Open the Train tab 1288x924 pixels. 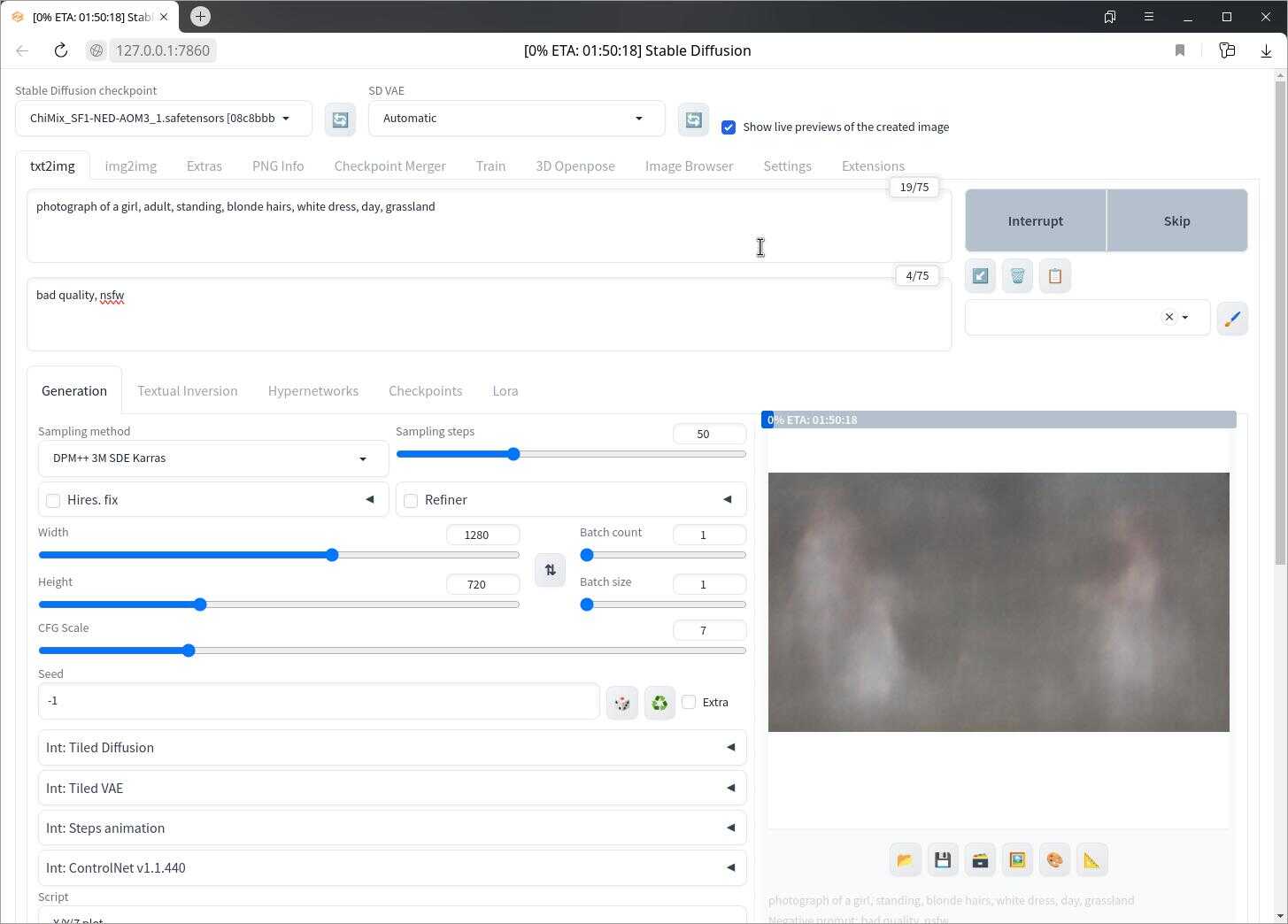click(490, 166)
